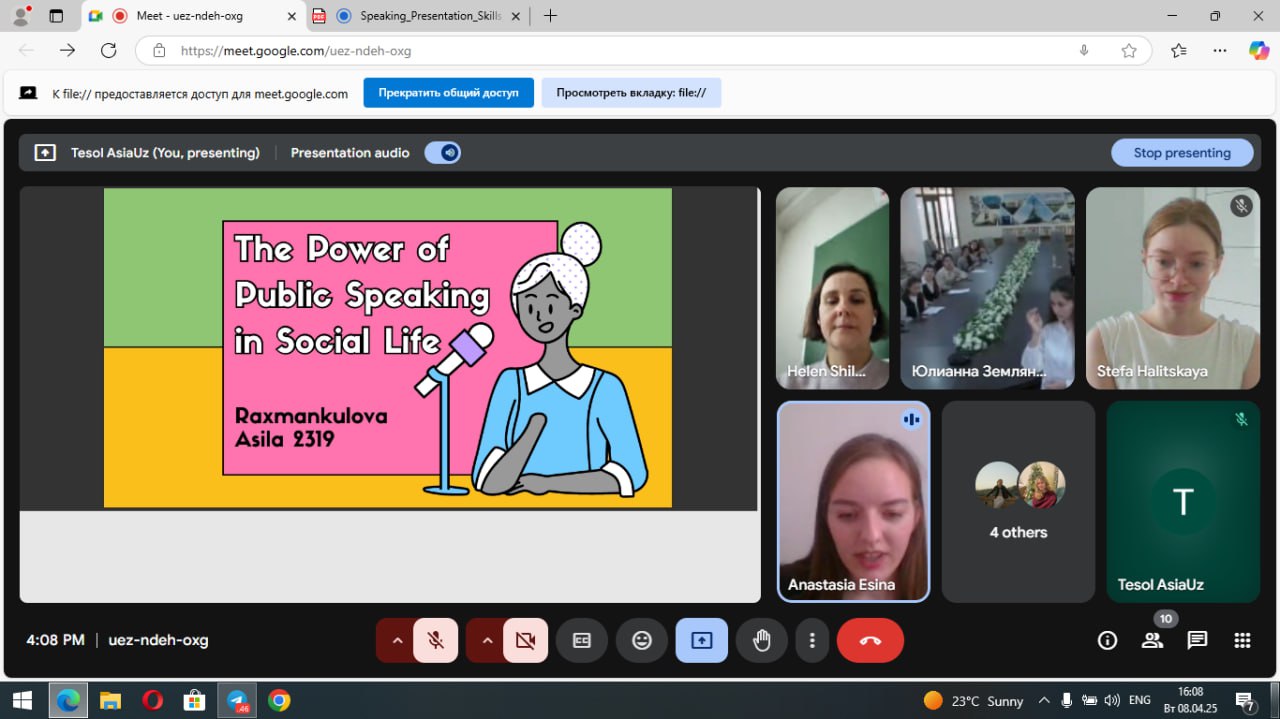View site information lock icon
Image resolution: width=1280 pixels, height=719 pixels.
[158, 51]
